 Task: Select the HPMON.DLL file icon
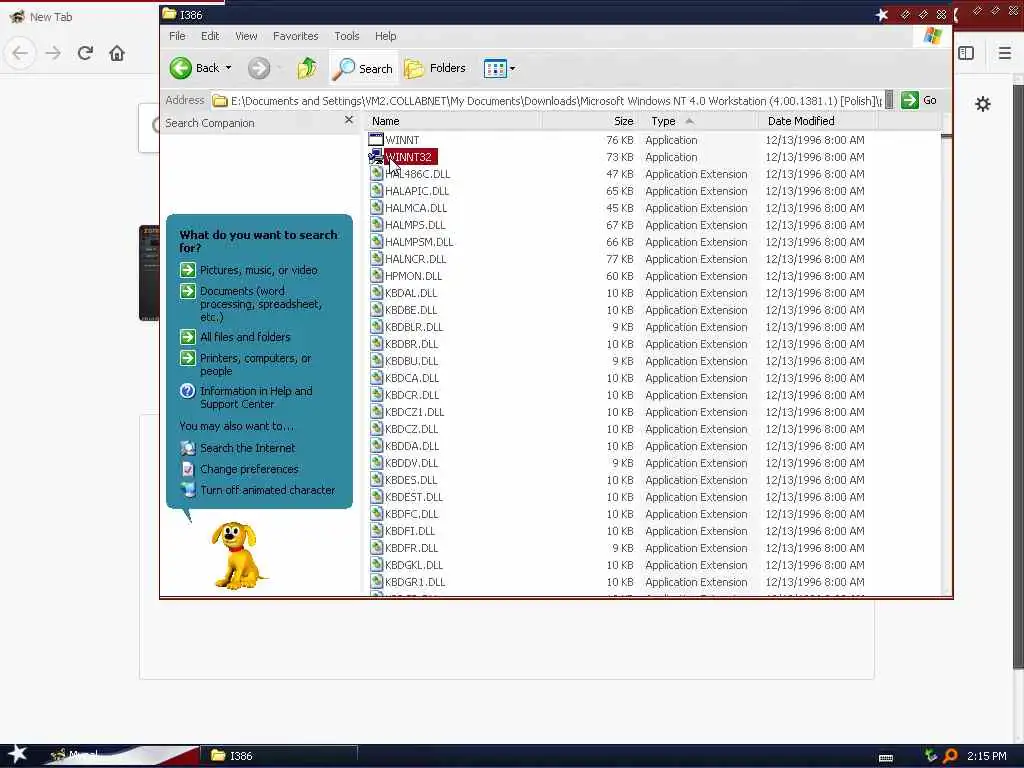coord(376,275)
